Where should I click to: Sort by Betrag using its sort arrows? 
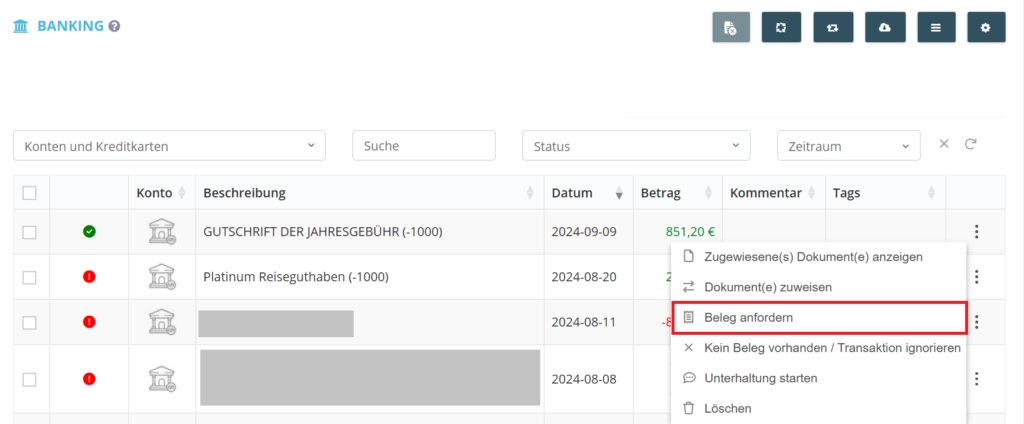pos(709,193)
